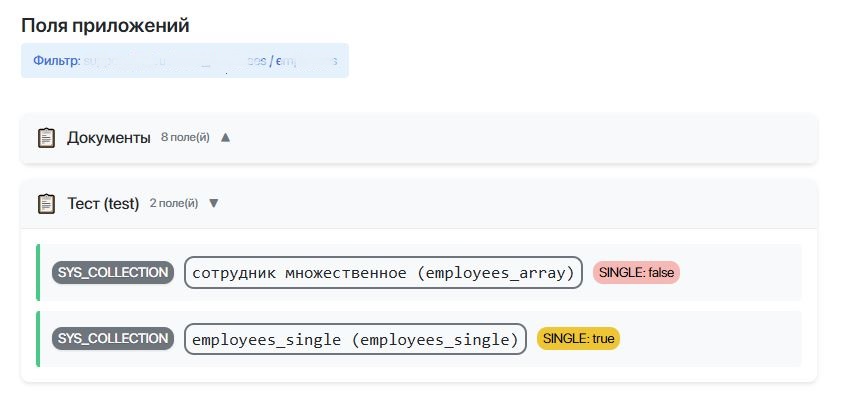The height and width of the screenshot is (393, 850).
Task: Open the Документы group header
Action: pyautogui.click(x=418, y=138)
